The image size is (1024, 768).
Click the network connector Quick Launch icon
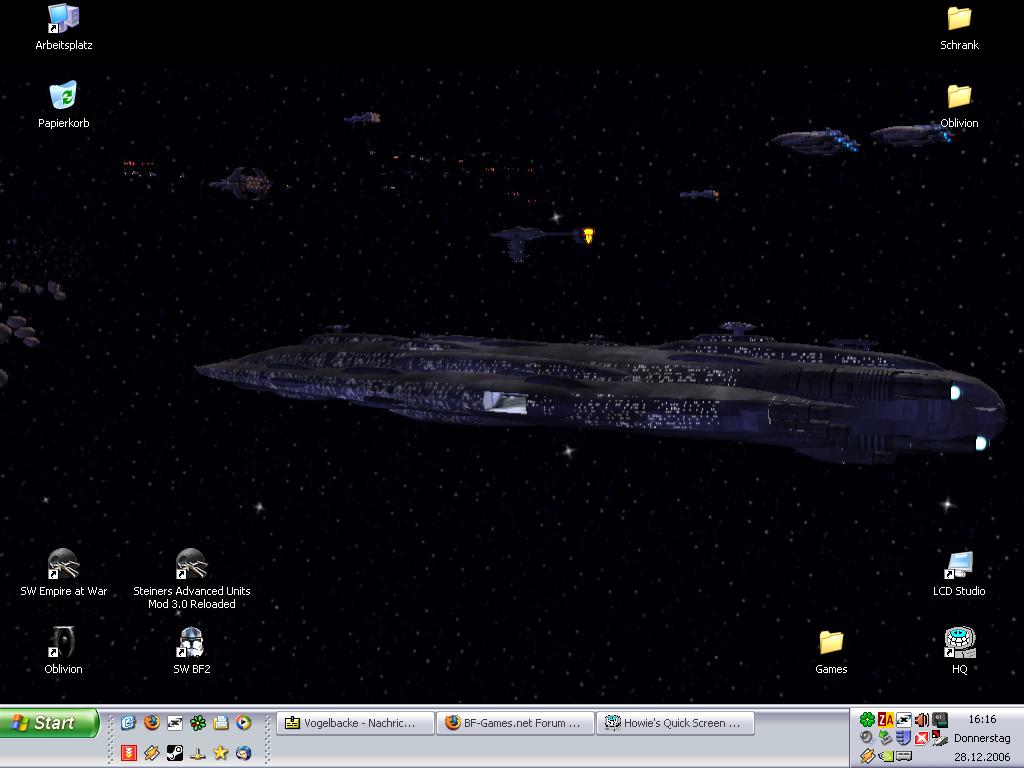(198, 755)
